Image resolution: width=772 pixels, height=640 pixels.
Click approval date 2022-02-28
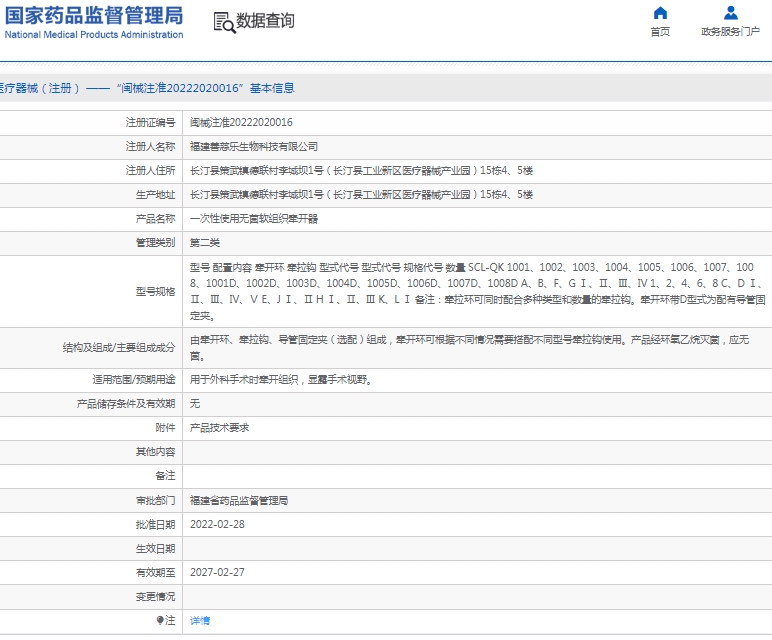point(217,524)
